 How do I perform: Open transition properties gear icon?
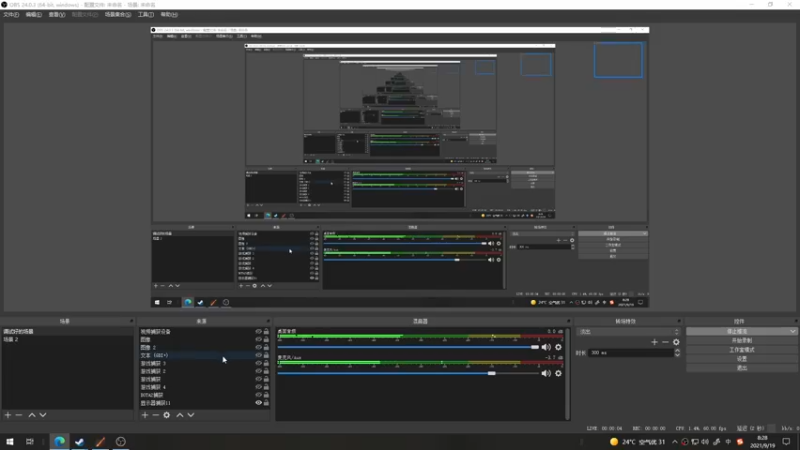[x=676, y=342]
